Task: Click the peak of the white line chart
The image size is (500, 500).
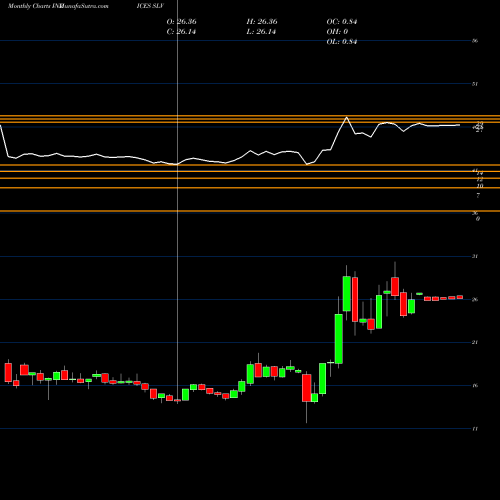Action: (347, 117)
